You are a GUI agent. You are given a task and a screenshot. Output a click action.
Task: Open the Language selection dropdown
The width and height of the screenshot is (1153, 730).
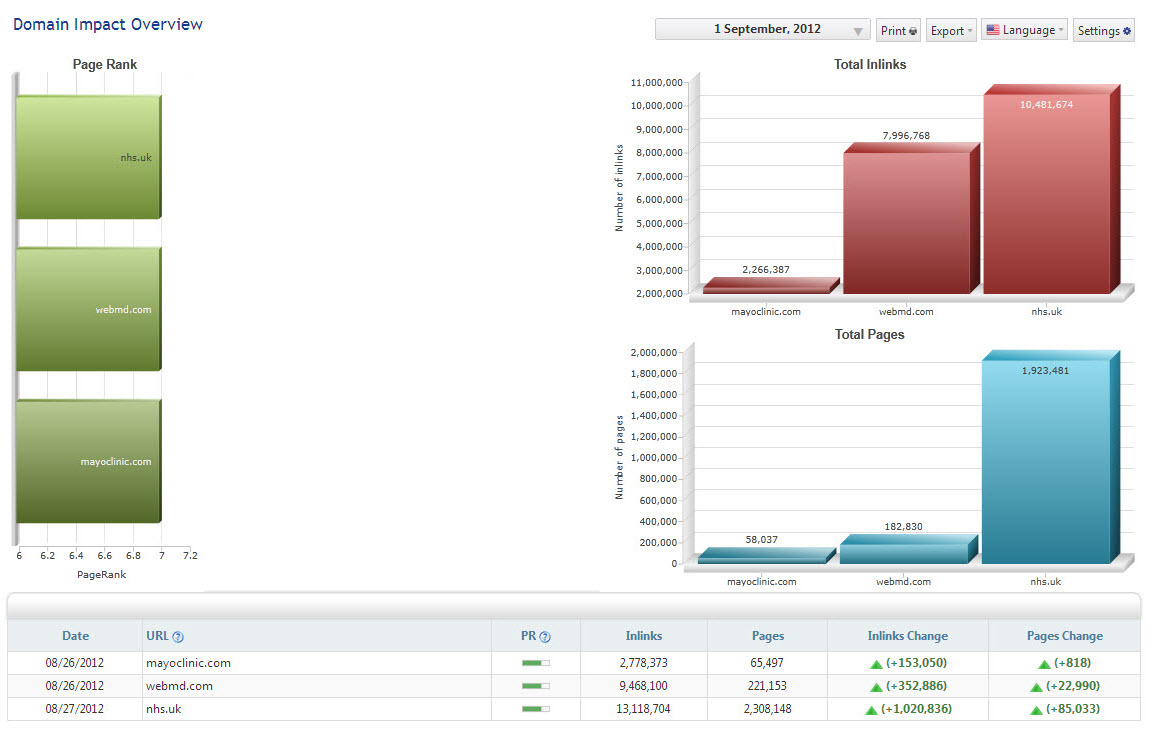(1024, 30)
